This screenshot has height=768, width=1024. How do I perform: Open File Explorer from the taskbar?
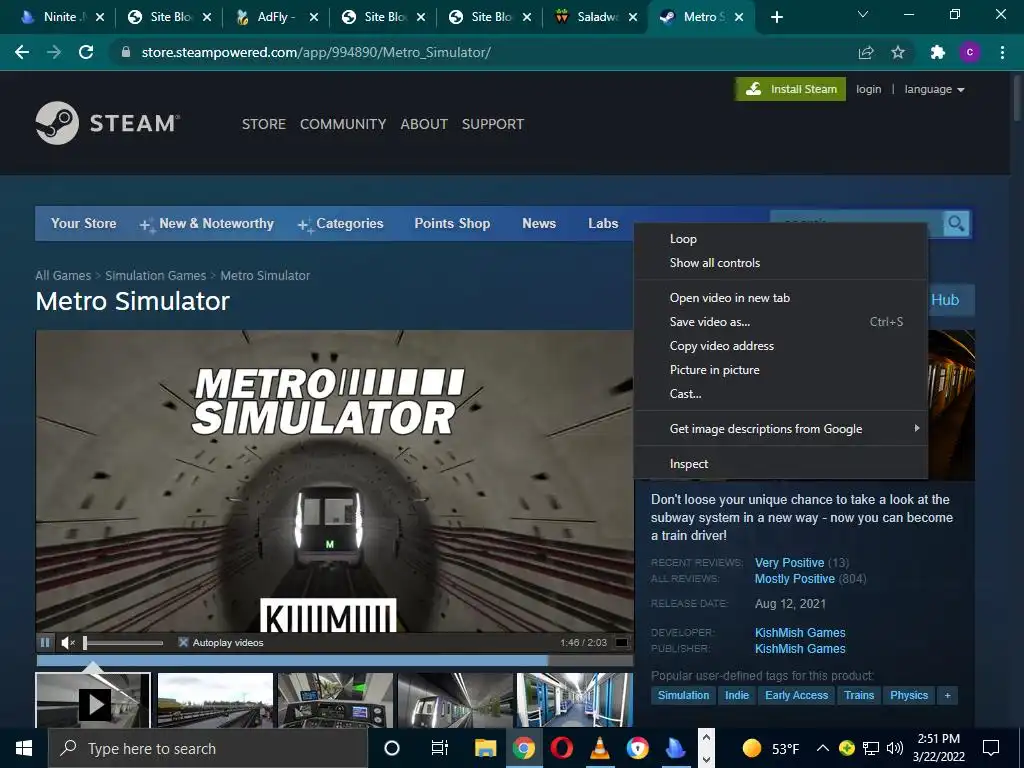click(x=485, y=748)
